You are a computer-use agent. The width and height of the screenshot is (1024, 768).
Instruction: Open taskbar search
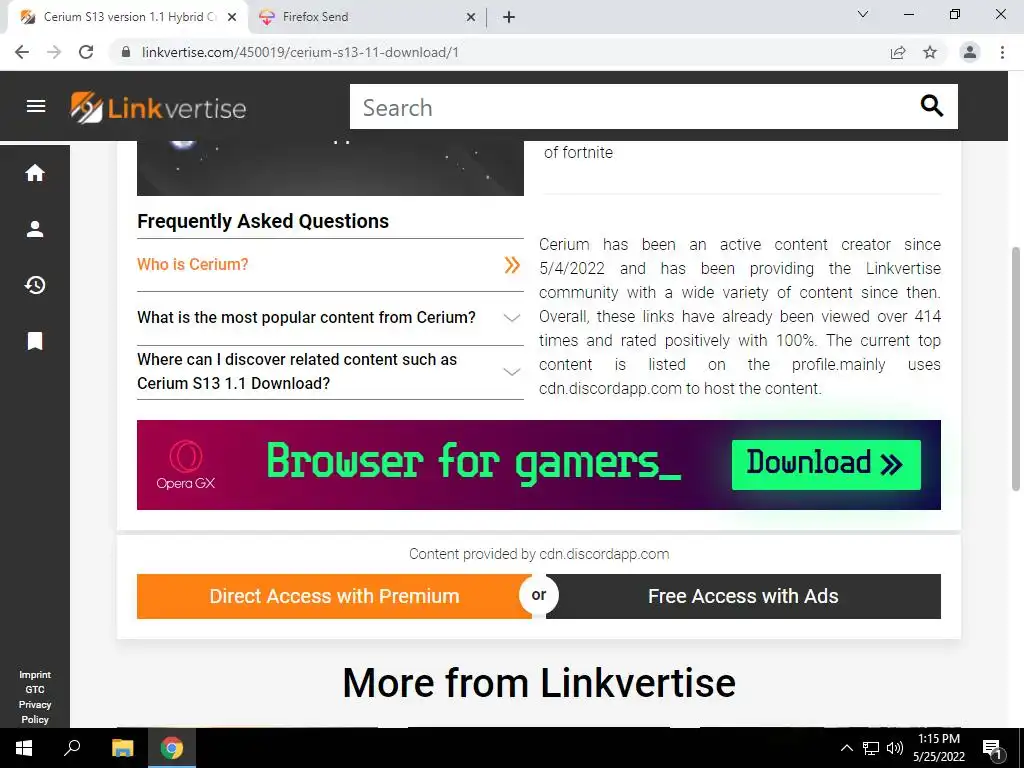(x=72, y=748)
